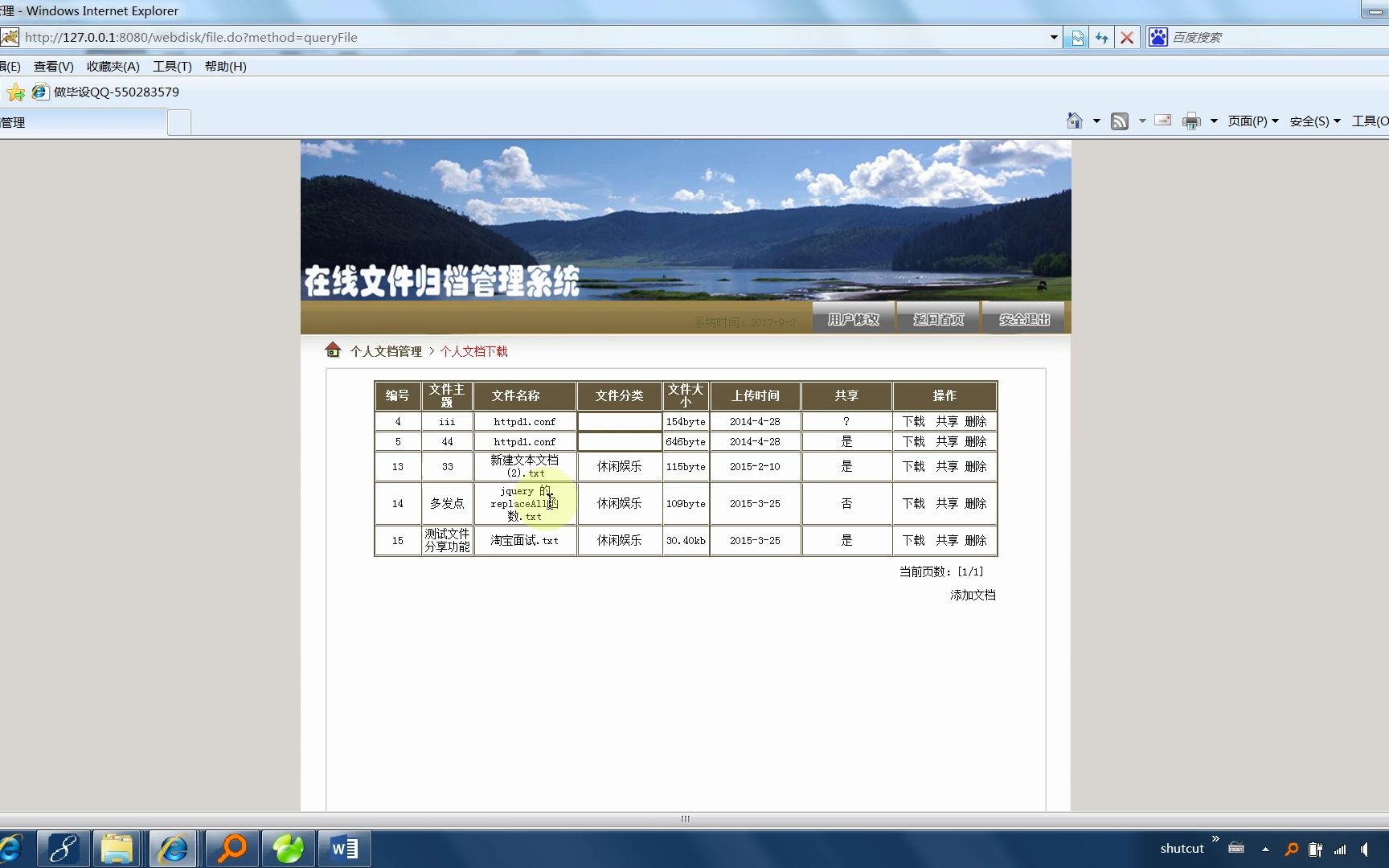The height and width of the screenshot is (868, 1389).
Task: Refresh the page with the refresh icon
Action: [1101, 37]
